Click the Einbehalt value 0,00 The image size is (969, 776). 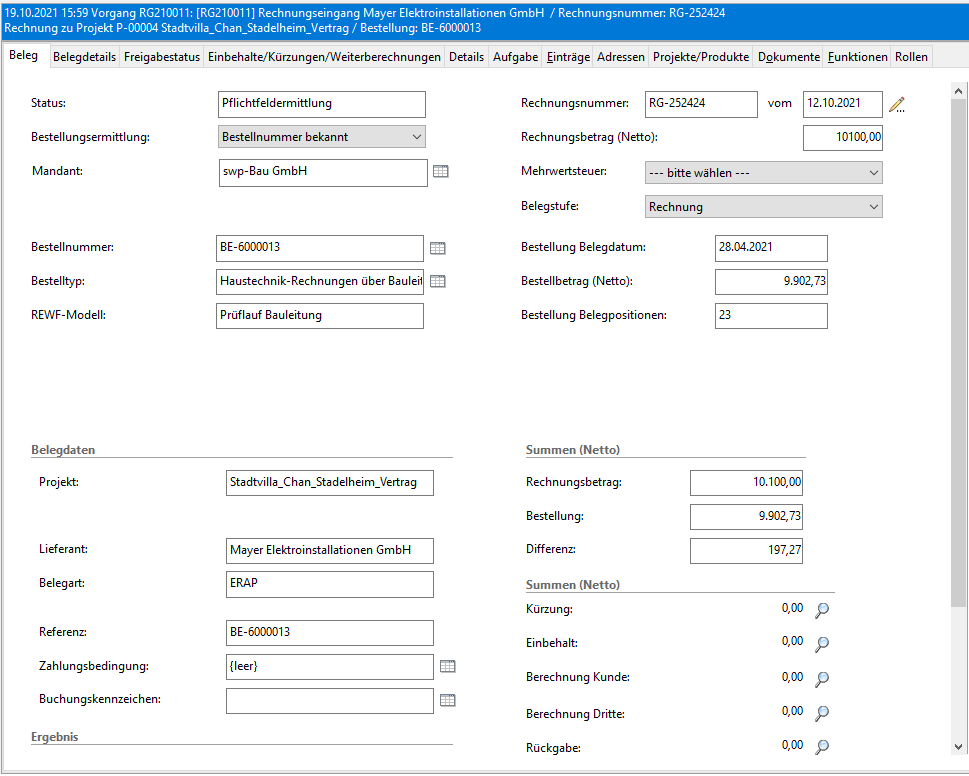click(x=792, y=641)
